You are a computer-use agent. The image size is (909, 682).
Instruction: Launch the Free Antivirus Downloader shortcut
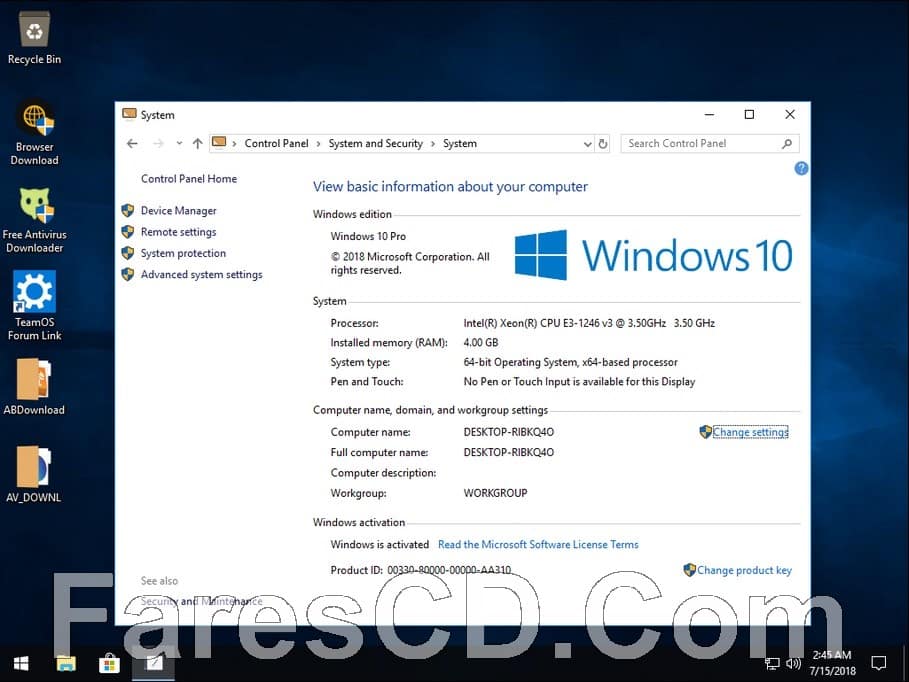(x=34, y=220)
